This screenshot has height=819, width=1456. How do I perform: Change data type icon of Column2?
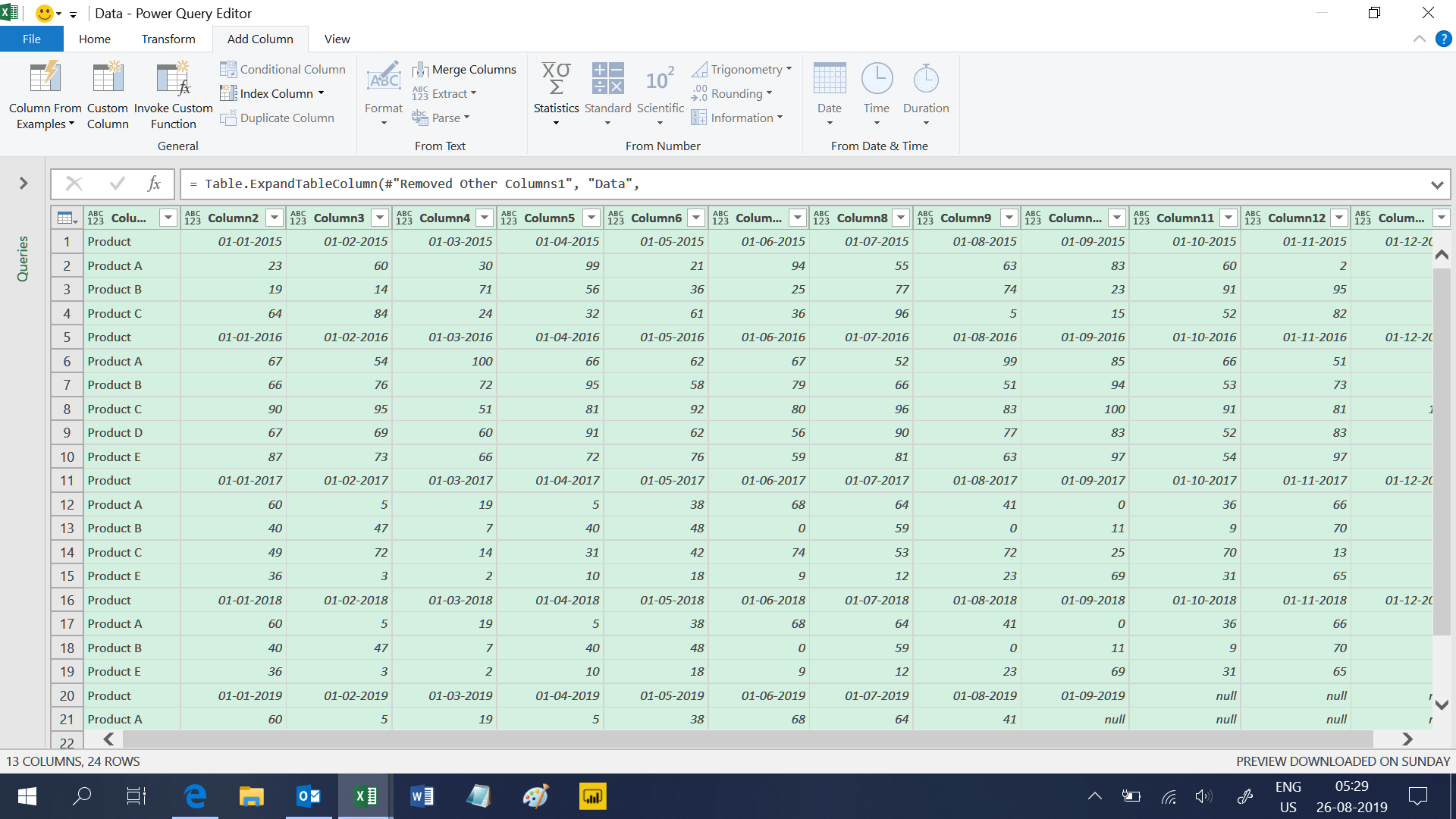click(193, 218)
